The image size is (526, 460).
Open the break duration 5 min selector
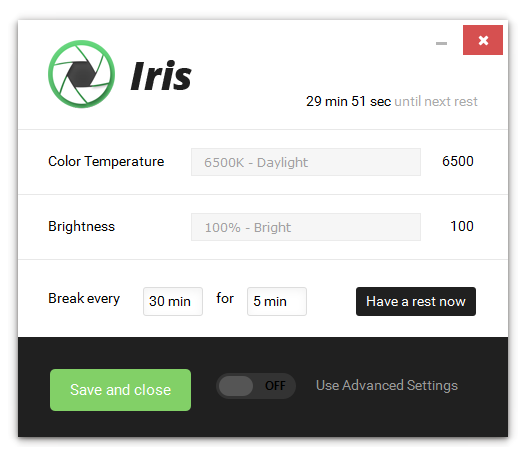point(277,301)
